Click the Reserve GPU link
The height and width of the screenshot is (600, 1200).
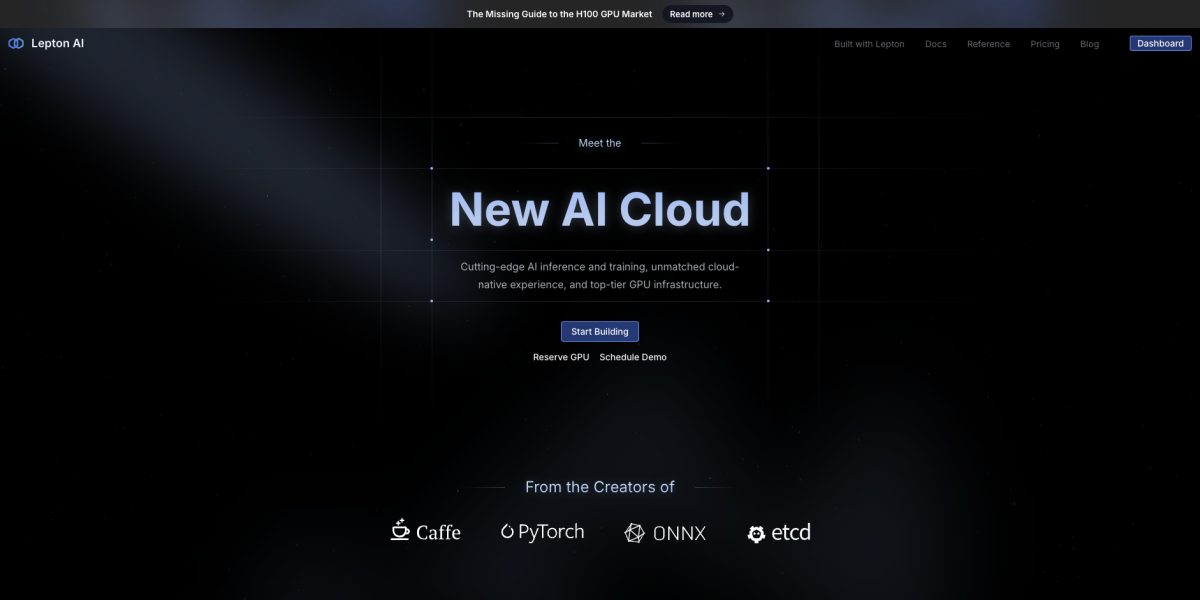coord(560,357)
